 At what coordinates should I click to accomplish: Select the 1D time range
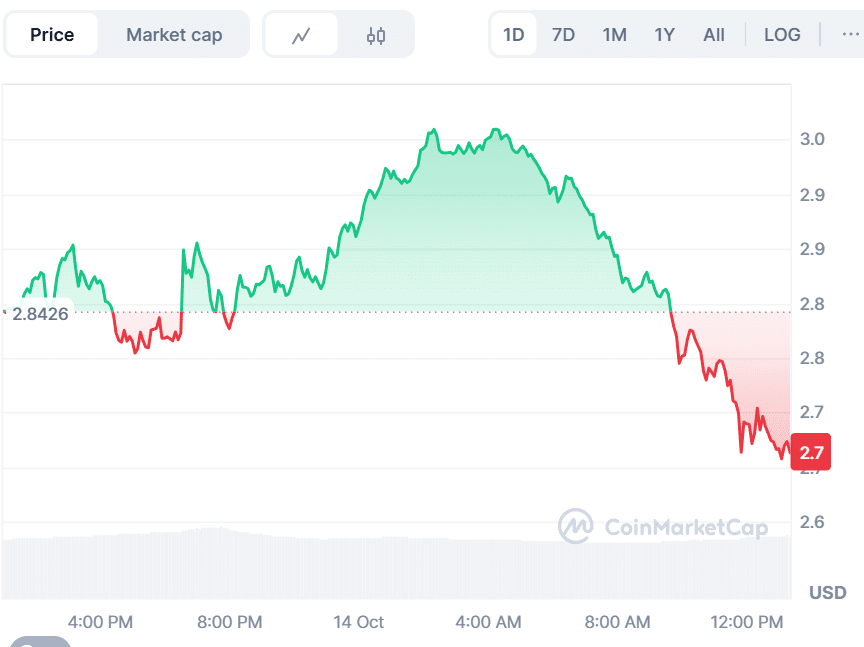(x=514, y=35)
